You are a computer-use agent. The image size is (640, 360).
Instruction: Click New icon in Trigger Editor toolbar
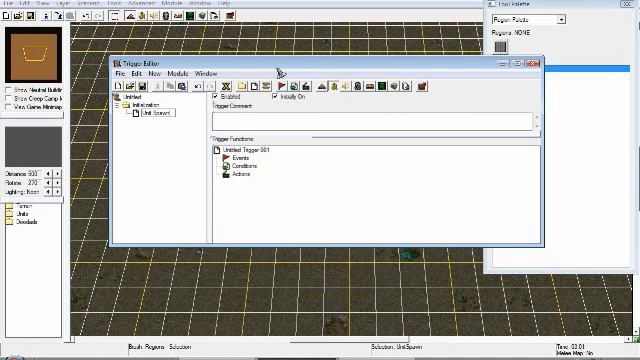coord(118,86)
